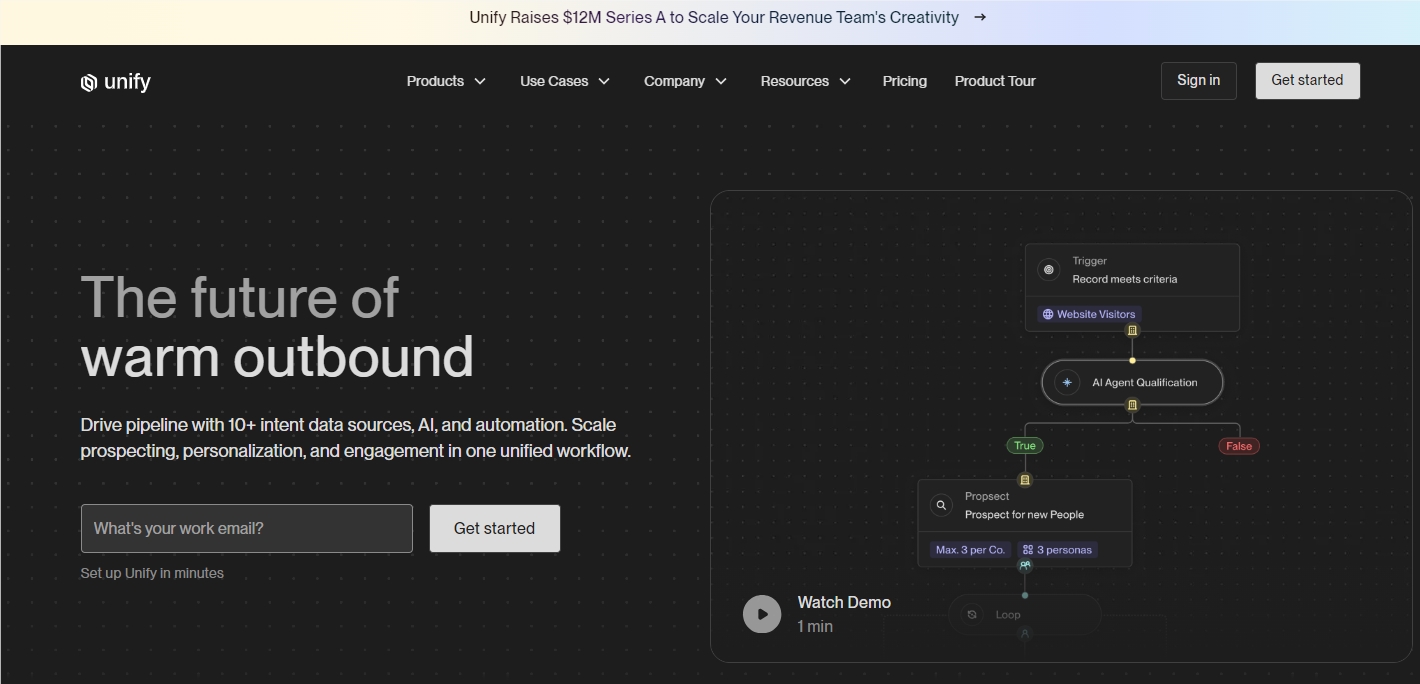Focus the work email input field
The image size is (1420, 684).
point(246,528)
